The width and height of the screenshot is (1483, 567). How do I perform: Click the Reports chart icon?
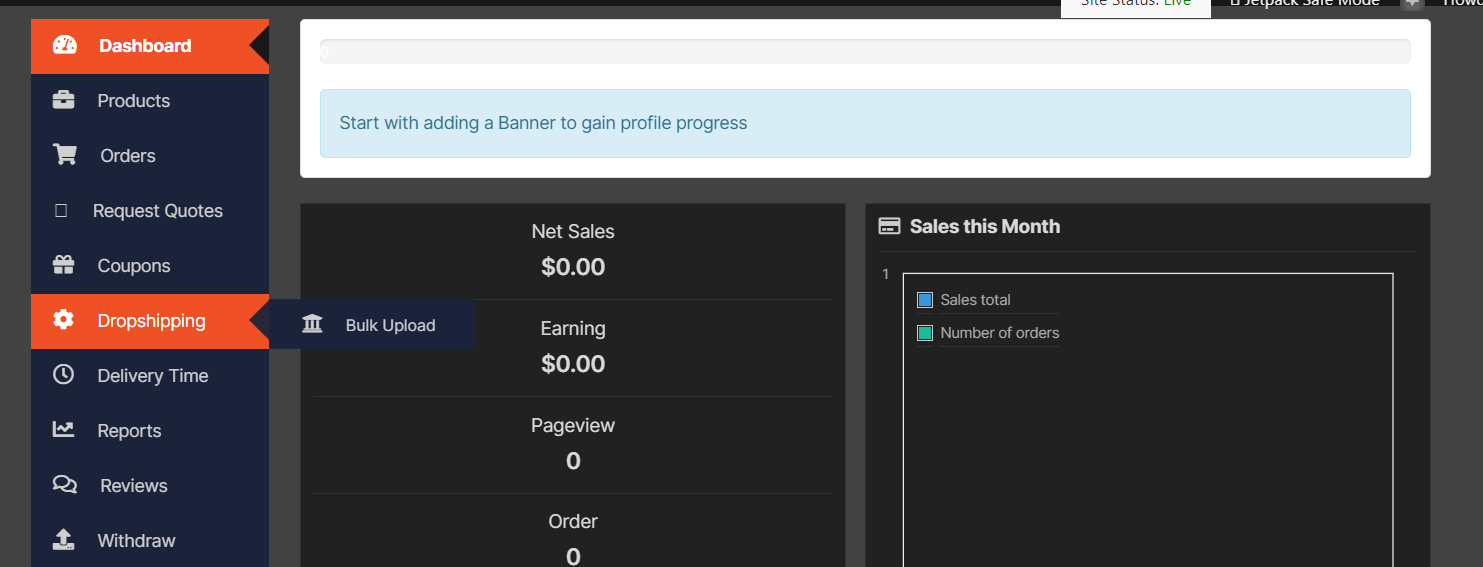pyautogui.click(x=64, y=430)
